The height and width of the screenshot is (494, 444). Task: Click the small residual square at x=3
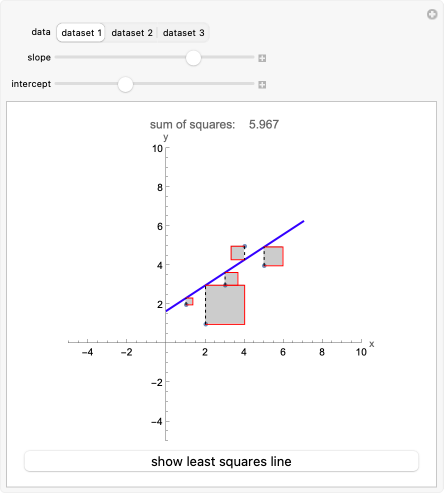(231, 279)
